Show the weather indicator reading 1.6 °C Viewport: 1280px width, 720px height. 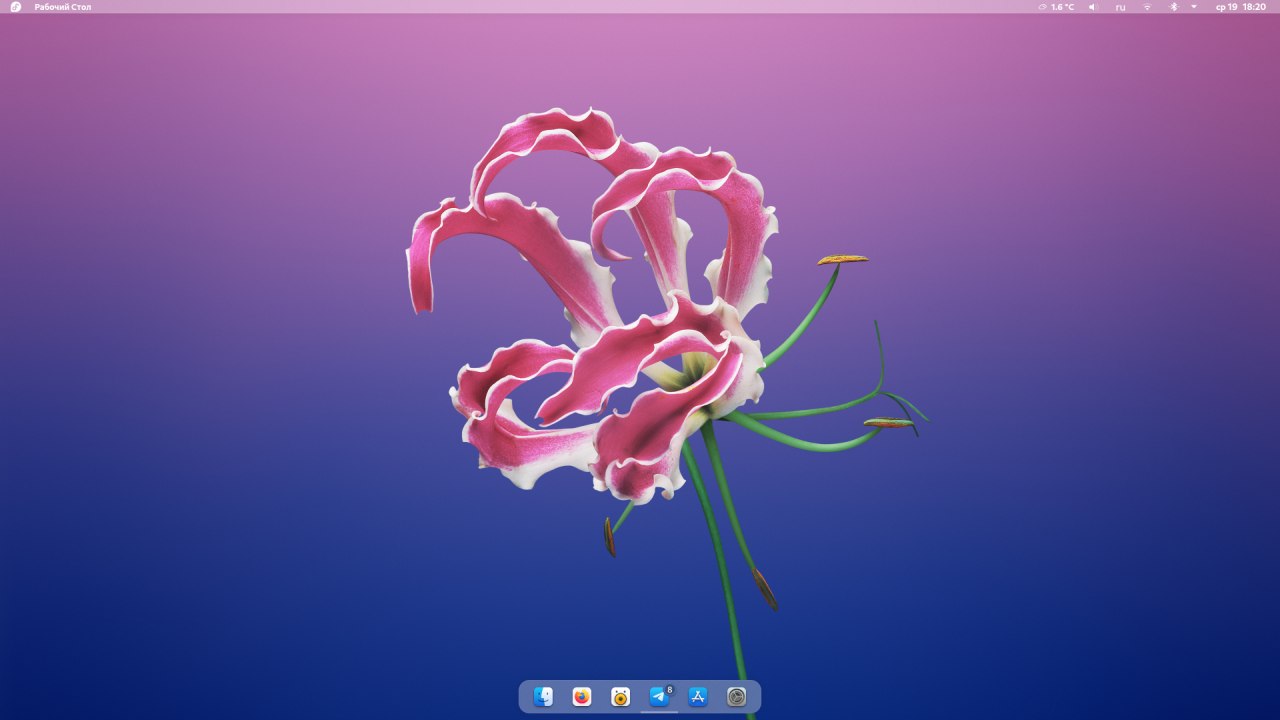(1057, 7)
